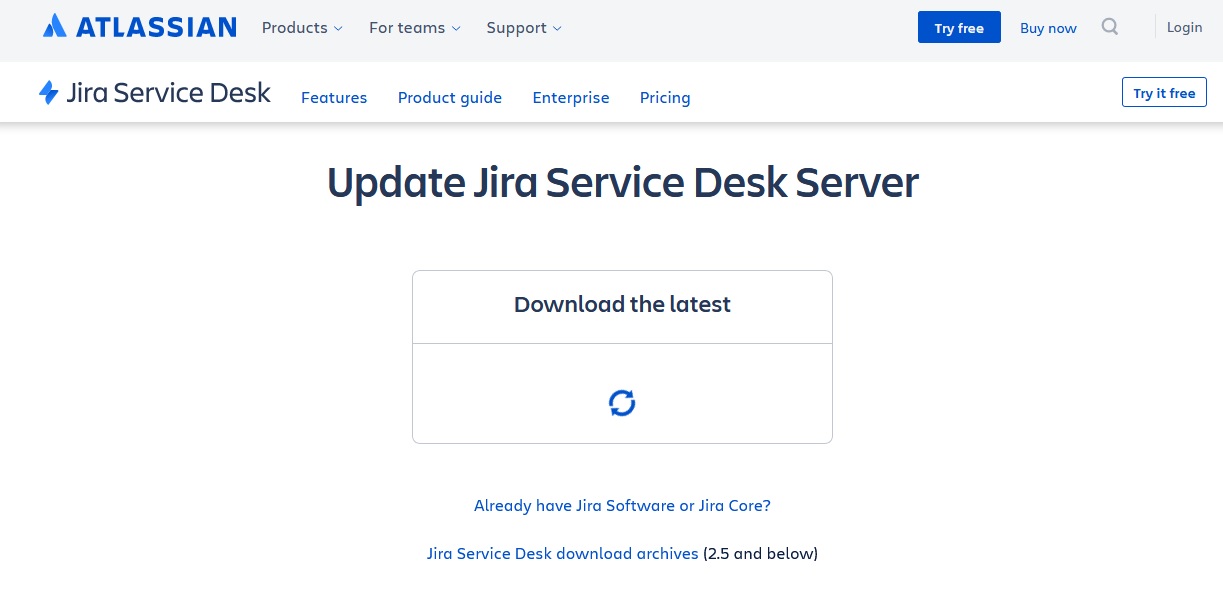1223x593 pixels.
Task: Click the Try it free button
Action: point(1164,93)
